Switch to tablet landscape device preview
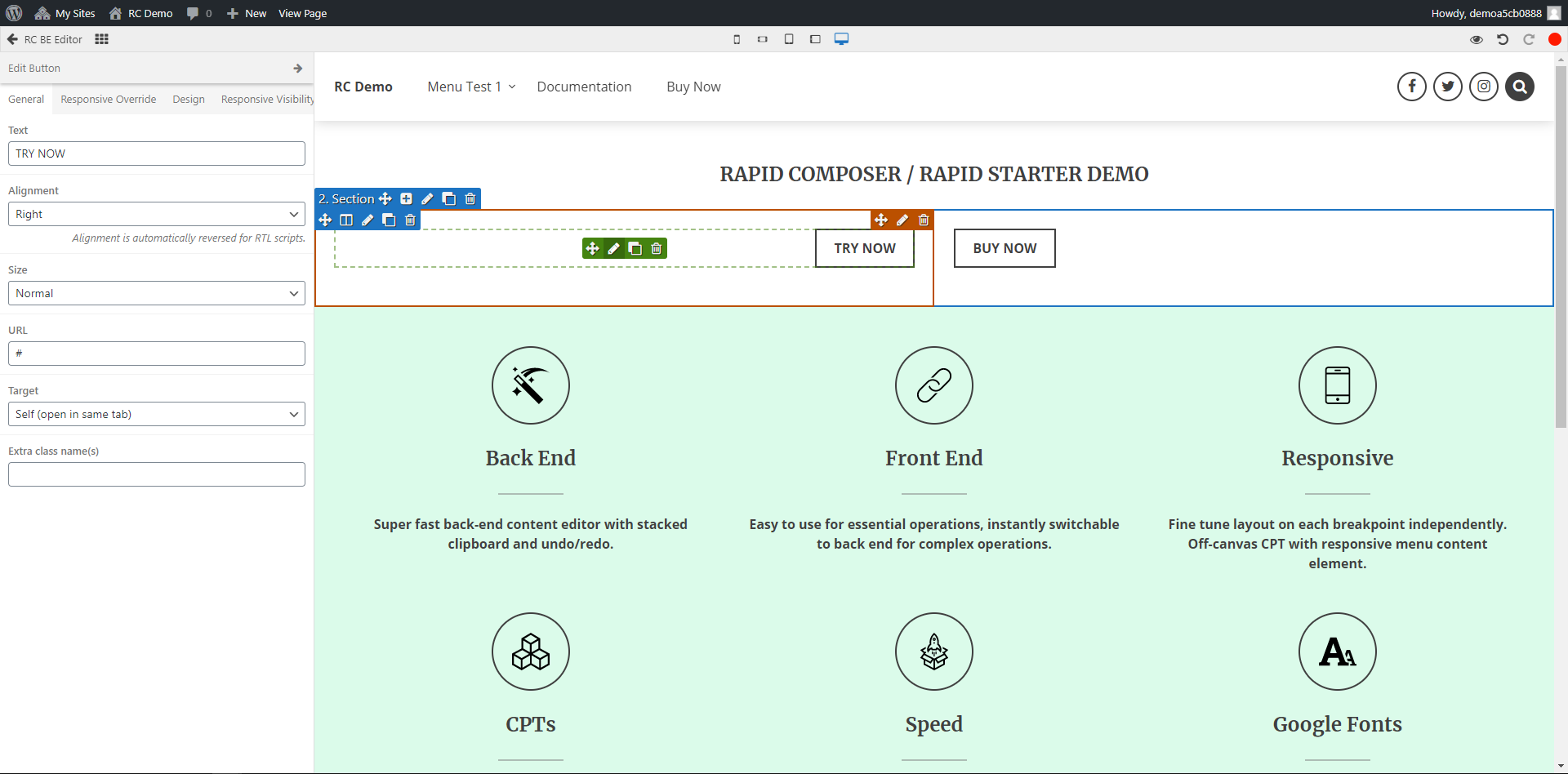The height and width of the screenshot is (774, 1568). [815, 39]
